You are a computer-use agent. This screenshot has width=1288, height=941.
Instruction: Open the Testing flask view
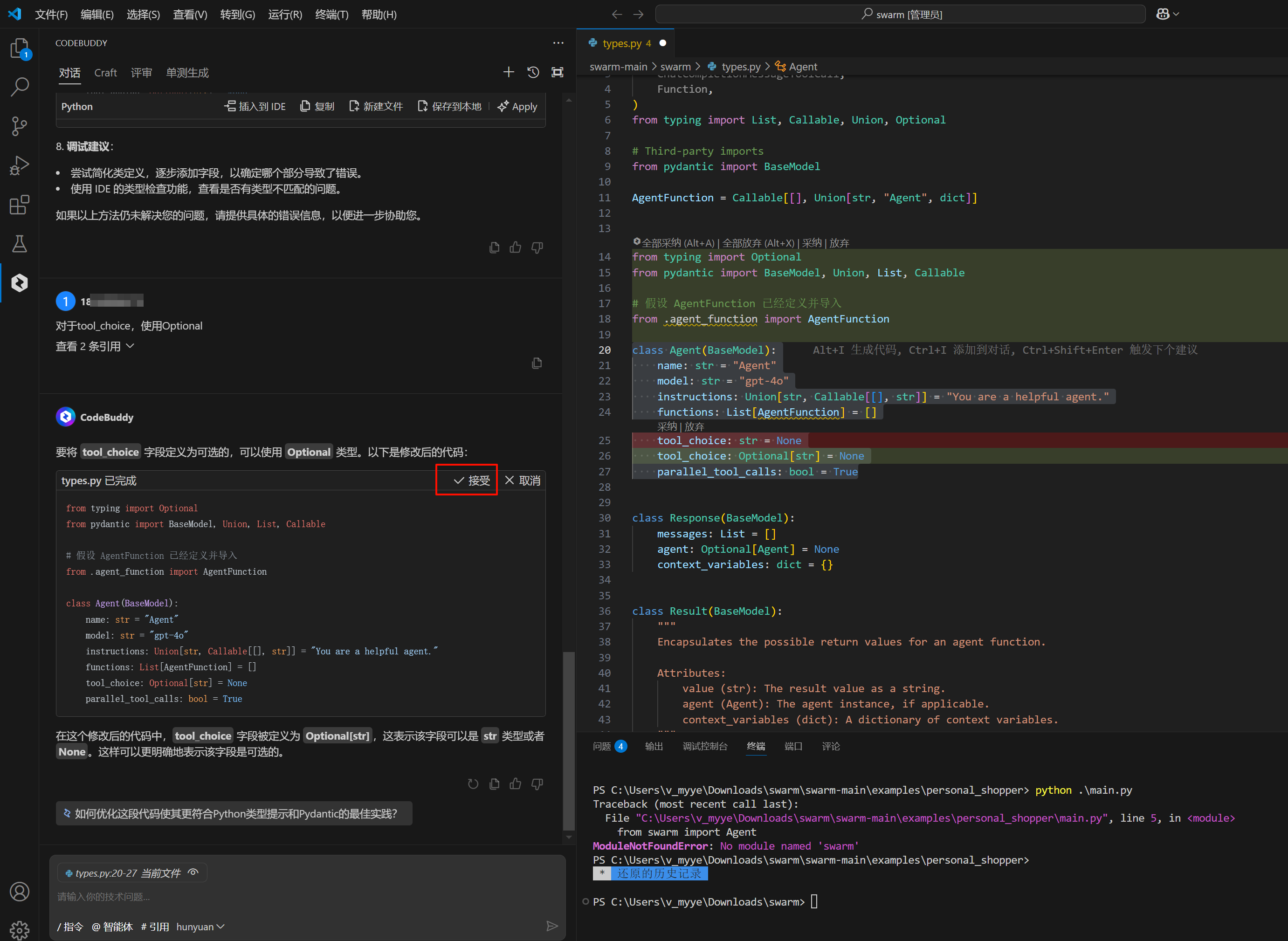[20, 244]
